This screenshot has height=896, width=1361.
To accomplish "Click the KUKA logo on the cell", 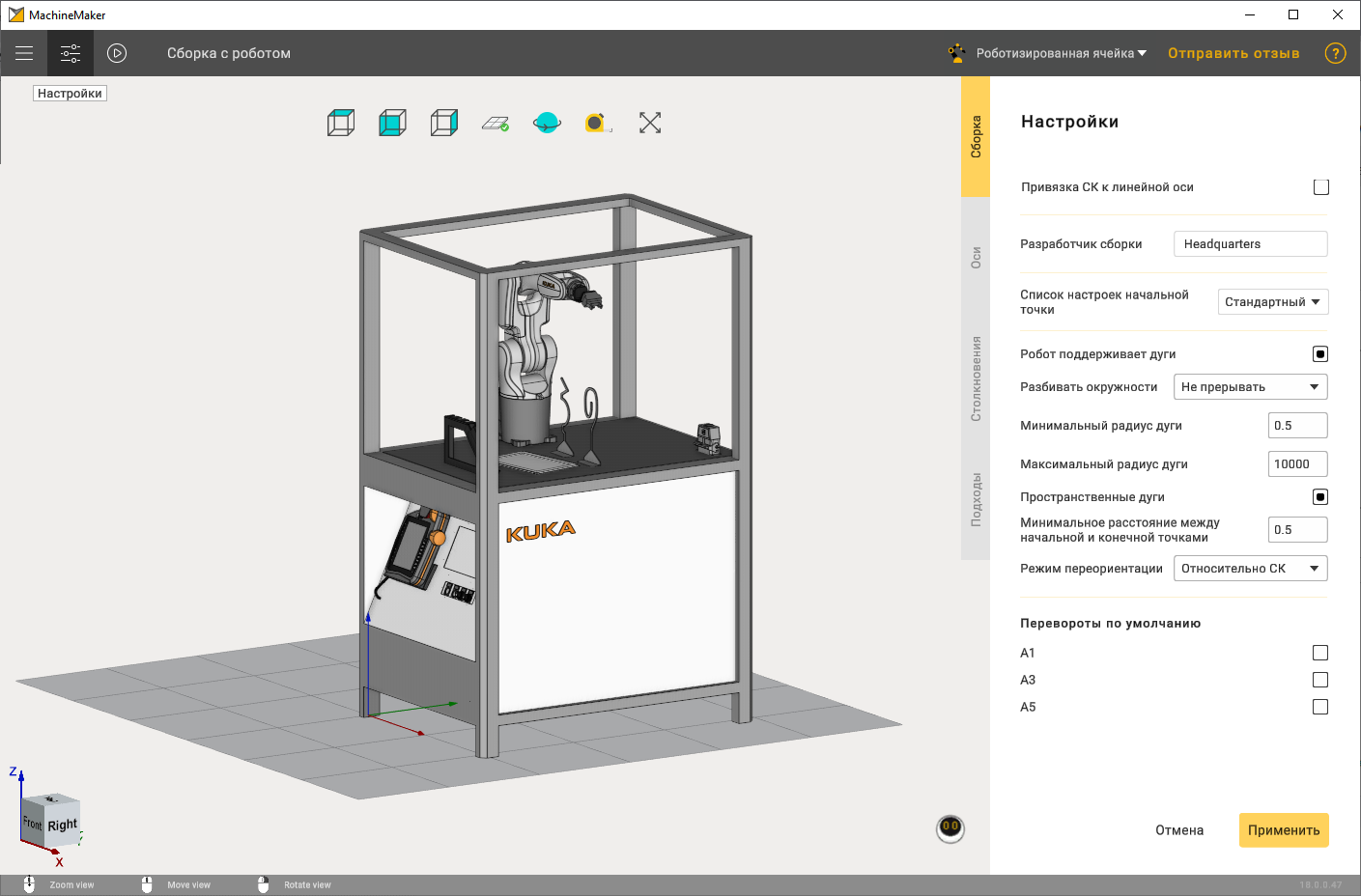I will pyautogui.click(x=541, y=531).
